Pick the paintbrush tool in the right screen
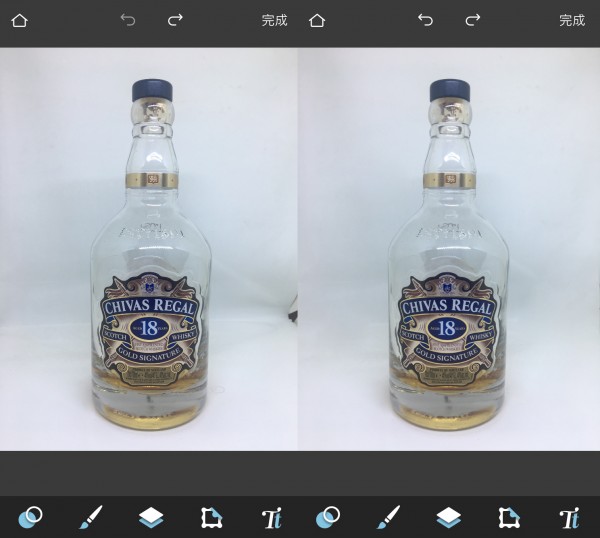The width and height of the screenshot is (600, 538). click(x=388, y=517)
